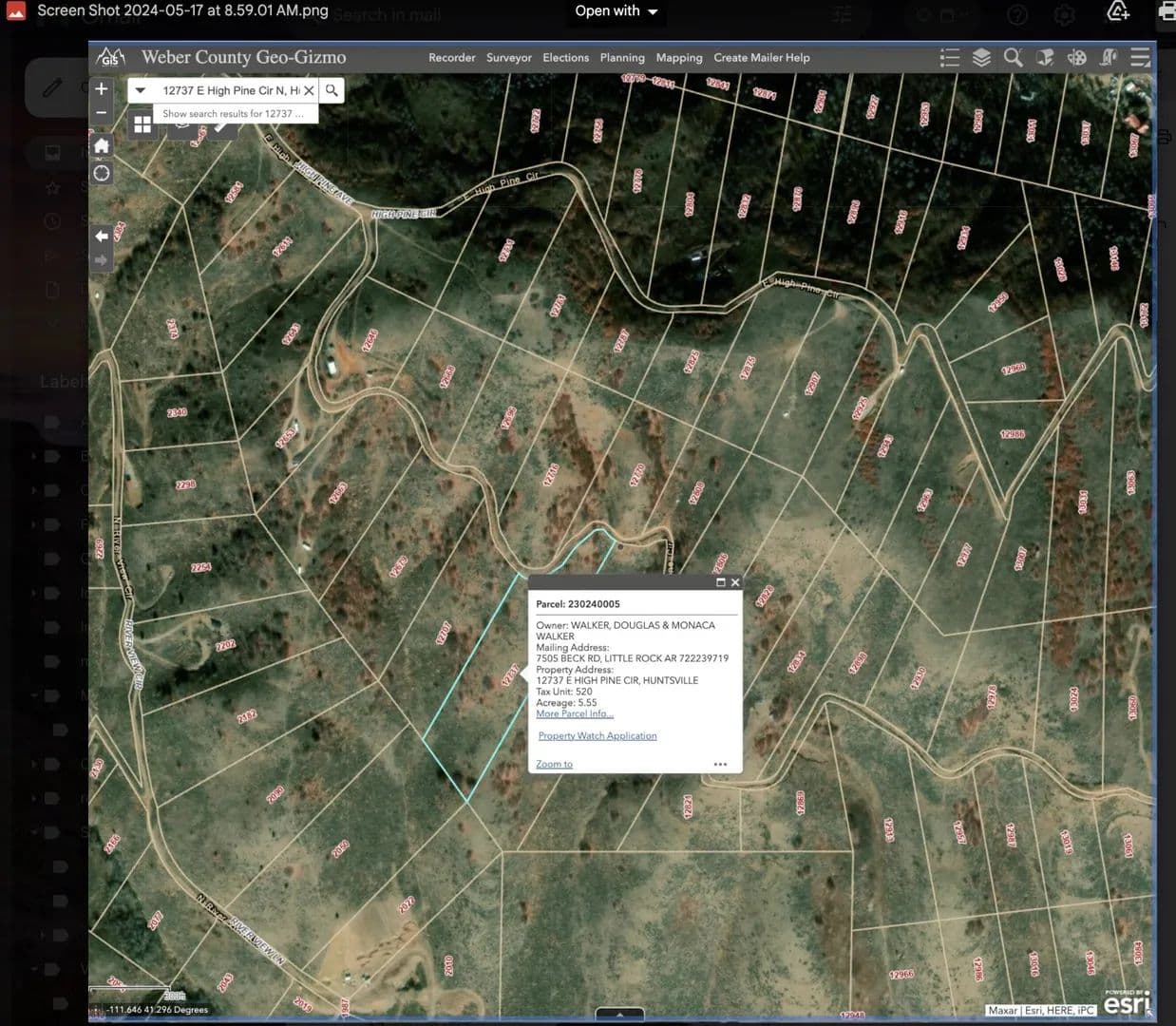Open the Property Watch Application link
The image size is (1176, 1026).
click(597, 735)
